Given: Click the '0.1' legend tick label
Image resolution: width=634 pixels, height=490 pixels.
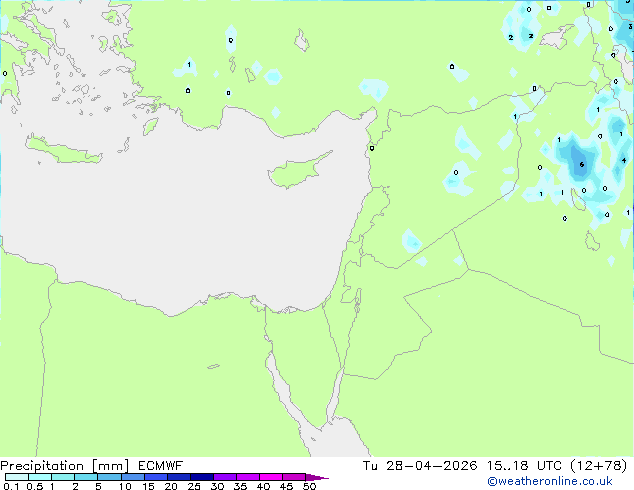Looking at the screenshot, I should pyautogui.click(x=11, y=486).
